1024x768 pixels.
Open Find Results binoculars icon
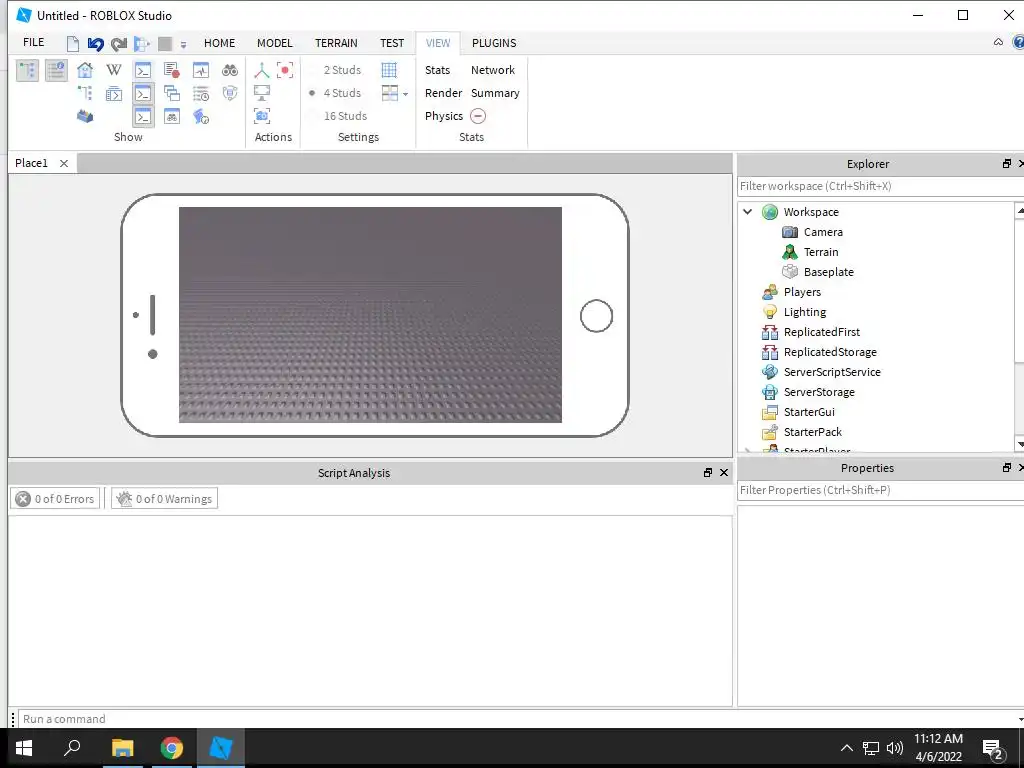(x=230, y=70)
